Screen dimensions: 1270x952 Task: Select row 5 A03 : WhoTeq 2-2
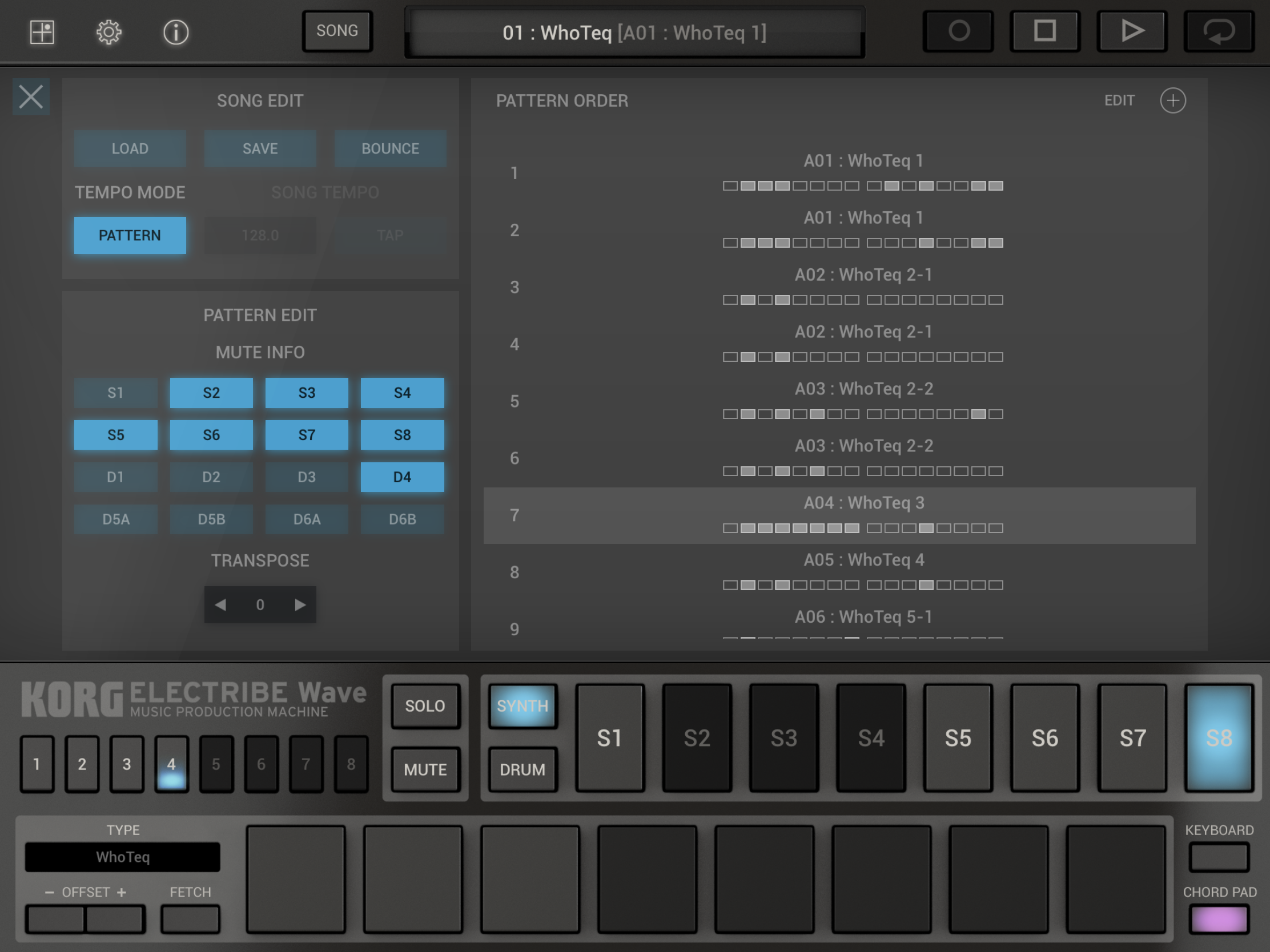839,401
